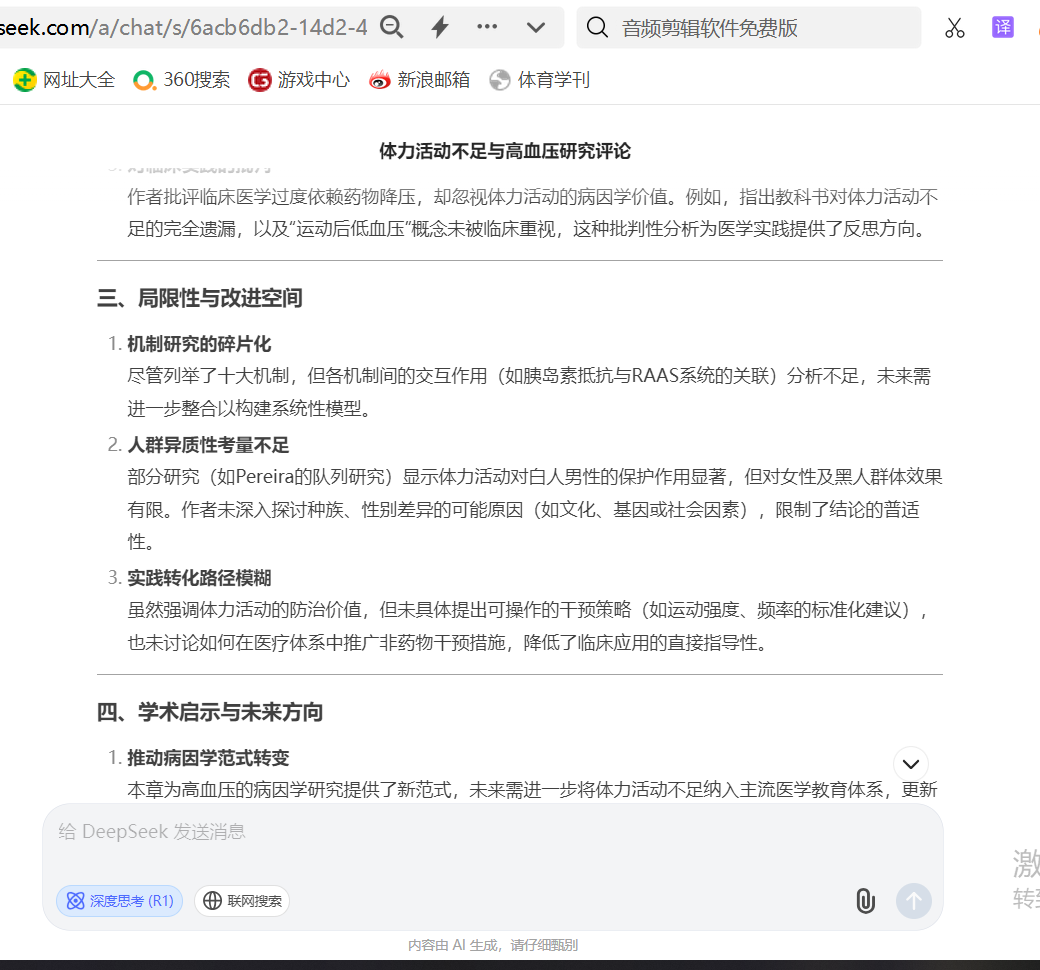Screen dimensions: 1040x970
Task: Click the search magnifier icon in search box
Action: (x=597, y=27)
